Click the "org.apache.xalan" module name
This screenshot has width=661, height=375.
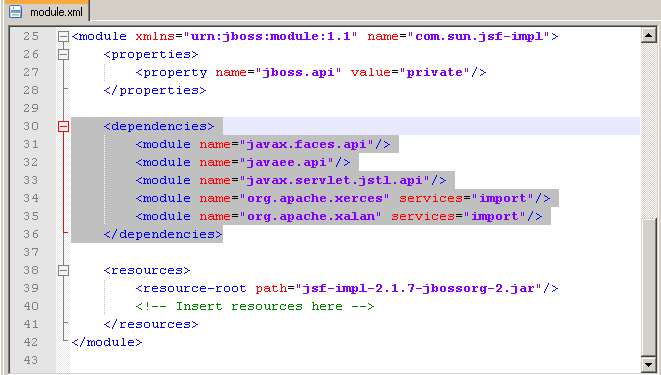pos(310,217)
